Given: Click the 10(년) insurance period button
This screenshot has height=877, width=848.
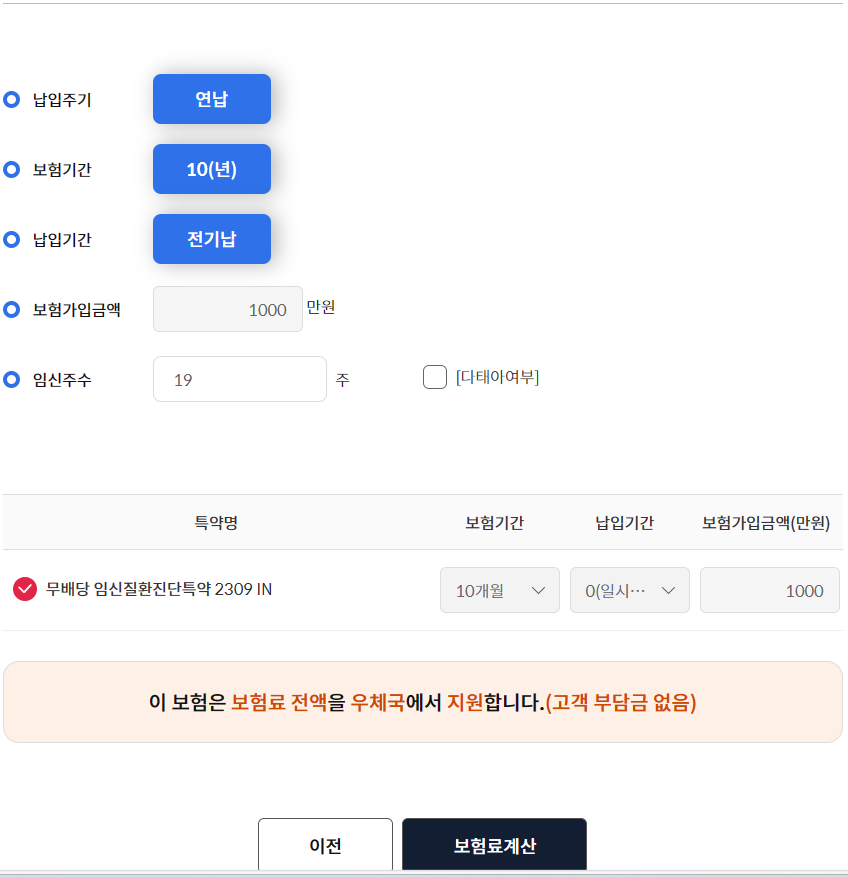Looking at the screenshot, I should click(211, 169).
